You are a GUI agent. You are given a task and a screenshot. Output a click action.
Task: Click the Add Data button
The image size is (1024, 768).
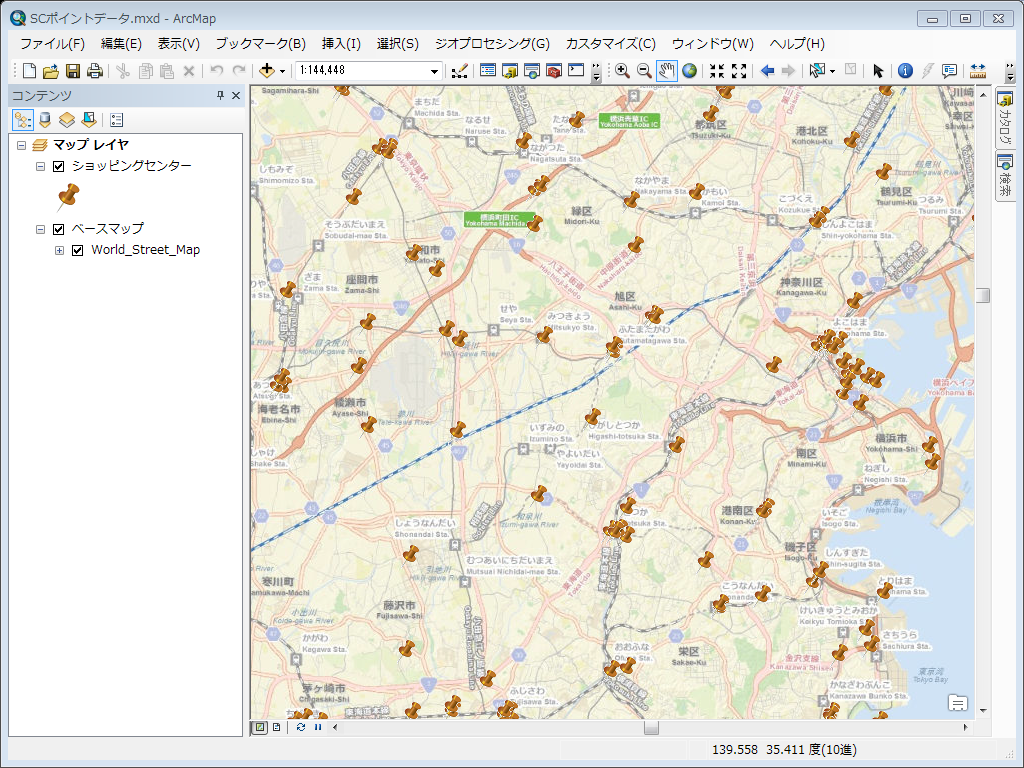(266, 71)
